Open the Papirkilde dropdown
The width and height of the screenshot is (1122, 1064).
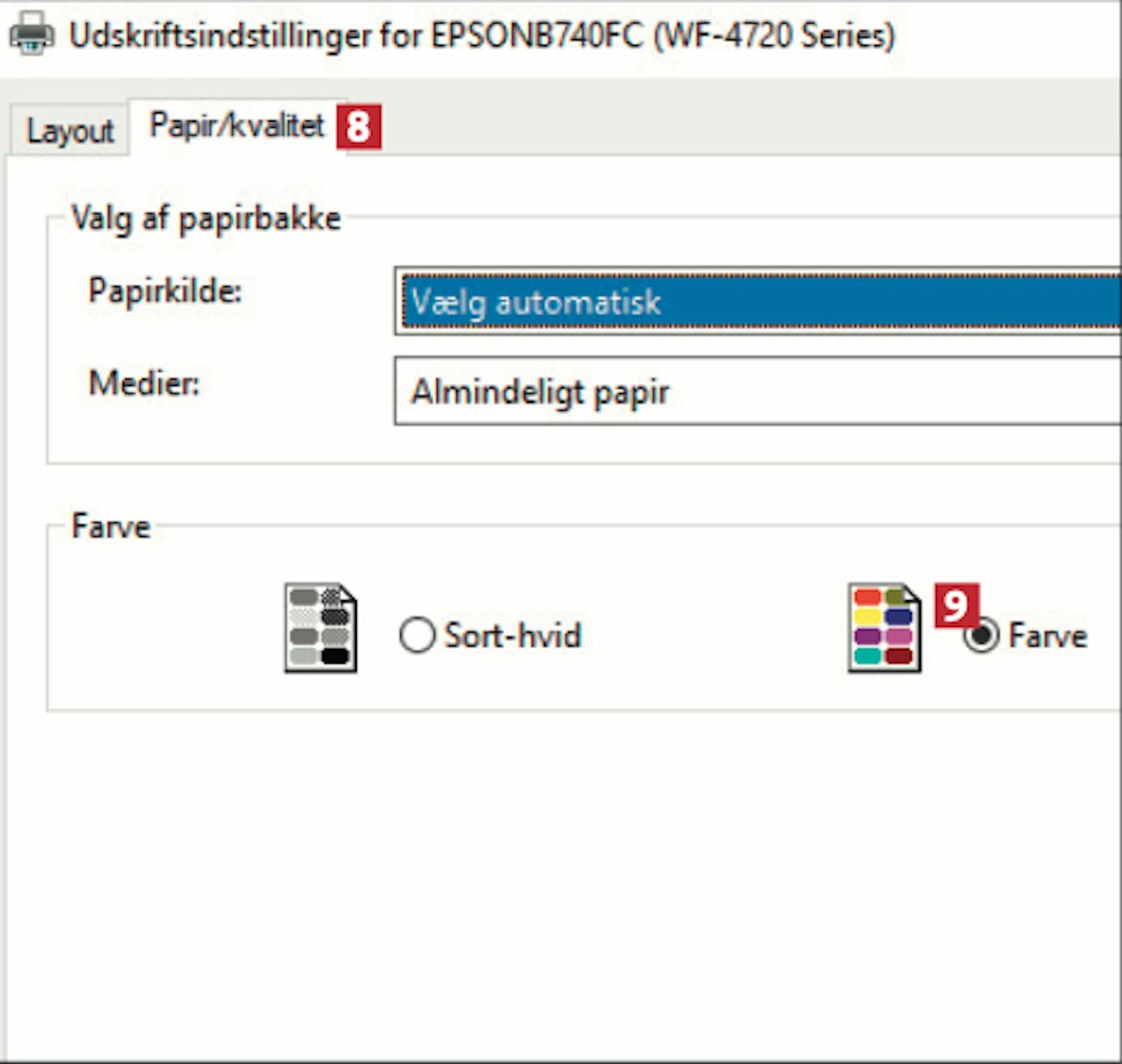point(758,301)
